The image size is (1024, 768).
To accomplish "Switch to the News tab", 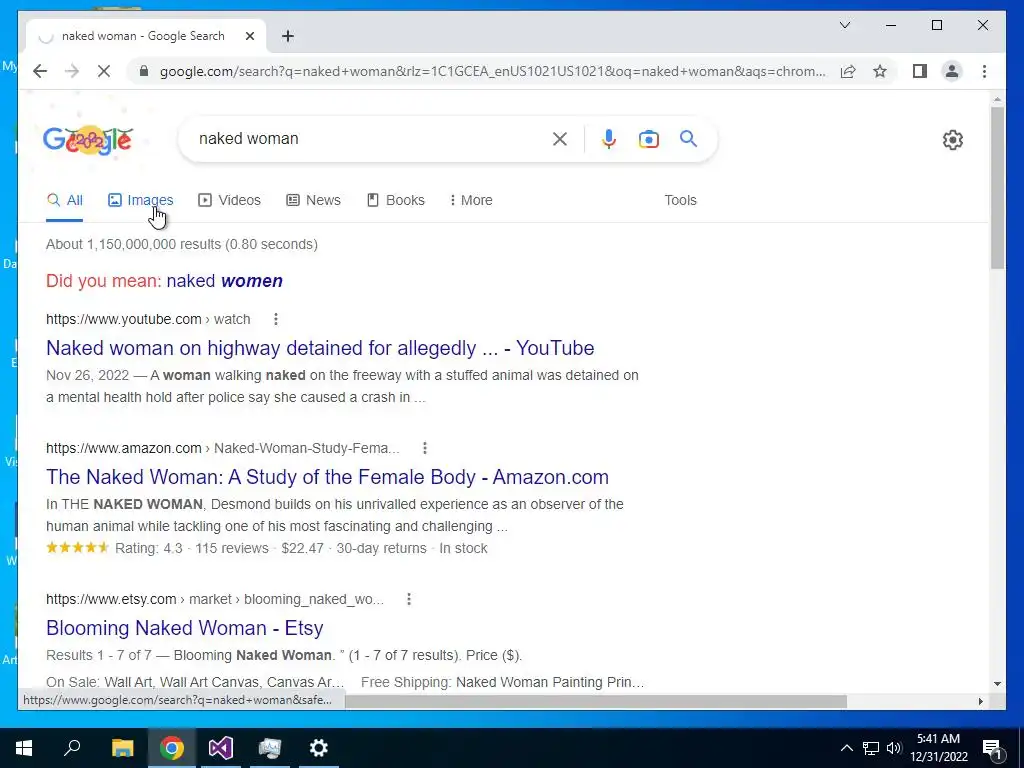I will coord(313,200).
